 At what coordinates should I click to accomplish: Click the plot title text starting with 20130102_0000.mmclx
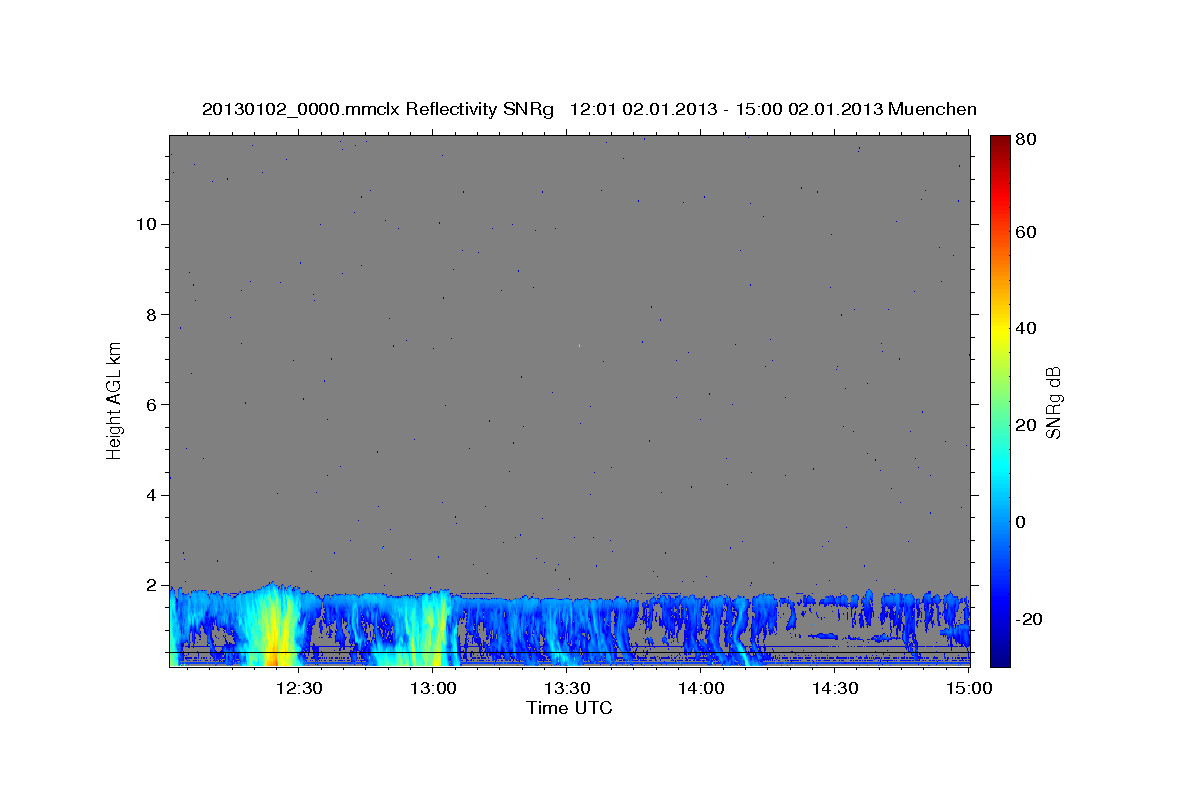(589, 109)
